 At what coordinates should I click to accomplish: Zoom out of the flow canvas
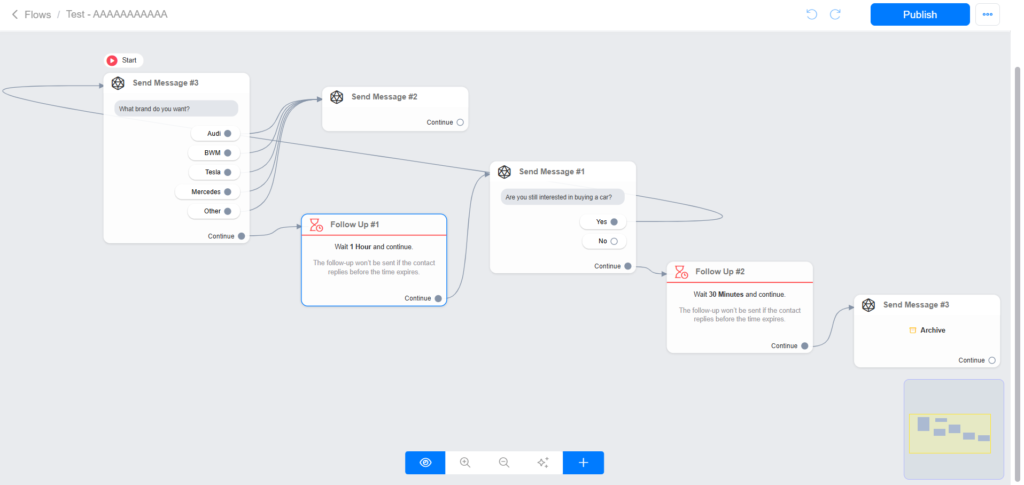click(x=504, y=462)
